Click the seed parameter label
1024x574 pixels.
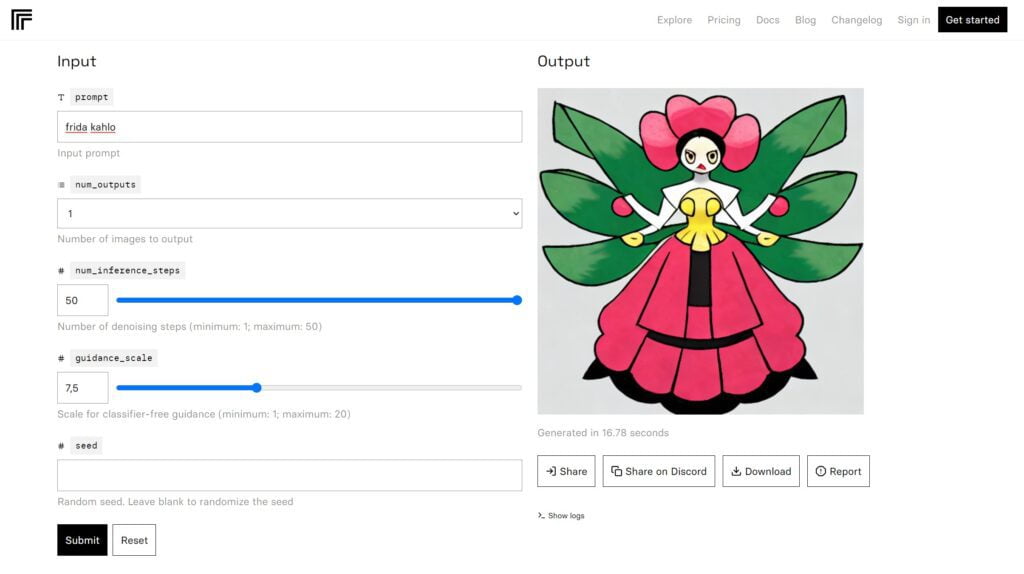point(86,445)
